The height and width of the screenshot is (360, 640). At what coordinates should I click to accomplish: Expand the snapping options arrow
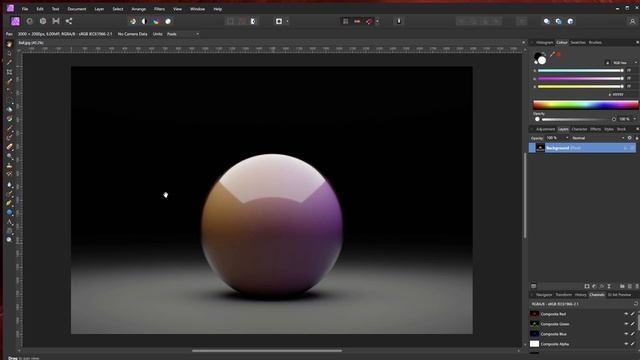(x=377, y=21)
